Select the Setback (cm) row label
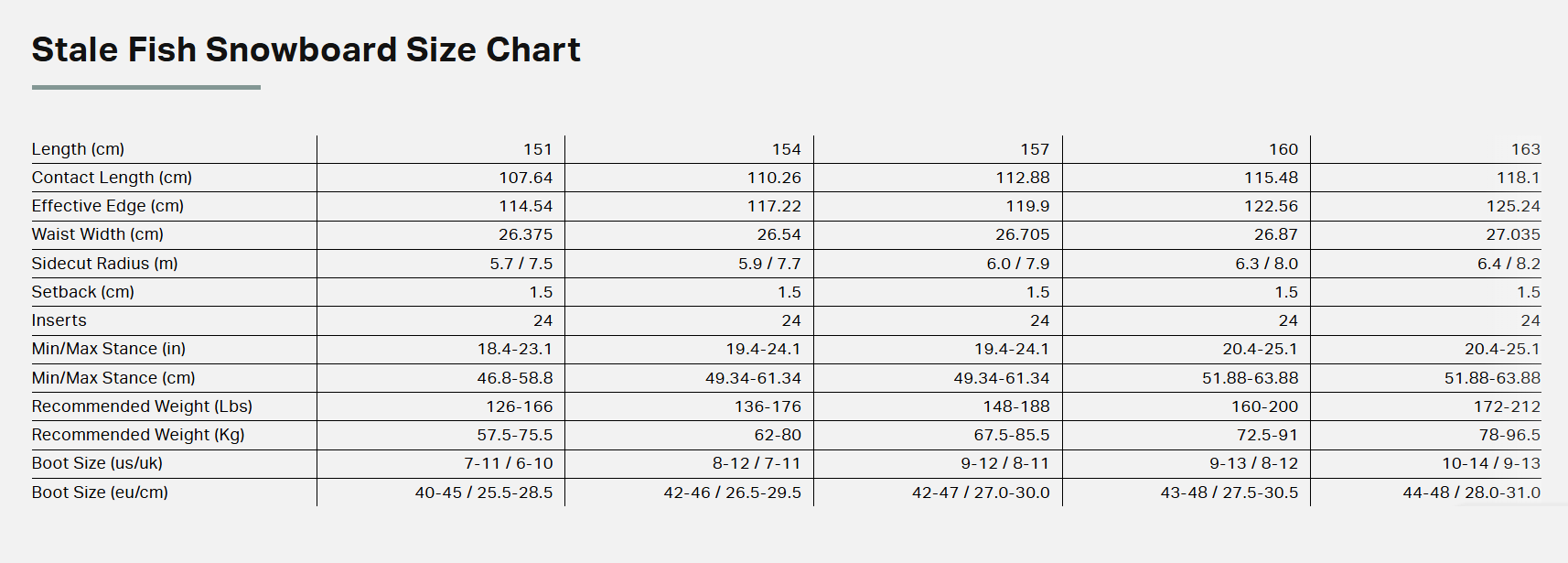Screen dimensions: 1568x563 tap(82, 292)
